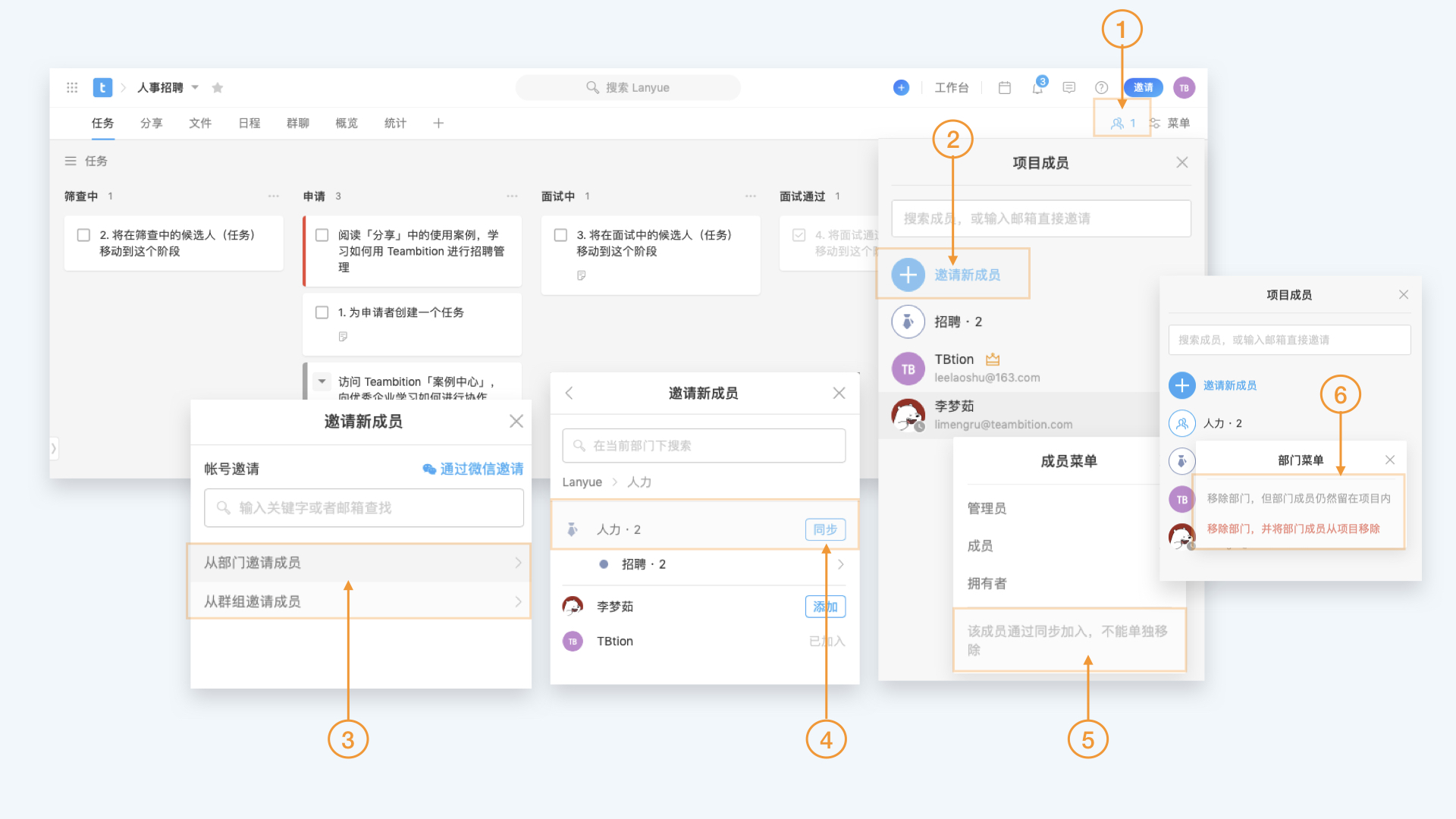1456x819 pixels.
Task: Choose 成员 role in 成员菜单
Action: 981,546
